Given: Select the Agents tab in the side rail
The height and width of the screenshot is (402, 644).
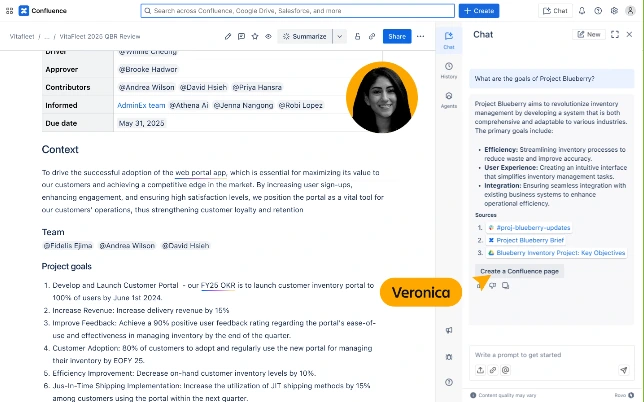Looking at the screenshot, I should pyautogui.click(x=449, y=100).
